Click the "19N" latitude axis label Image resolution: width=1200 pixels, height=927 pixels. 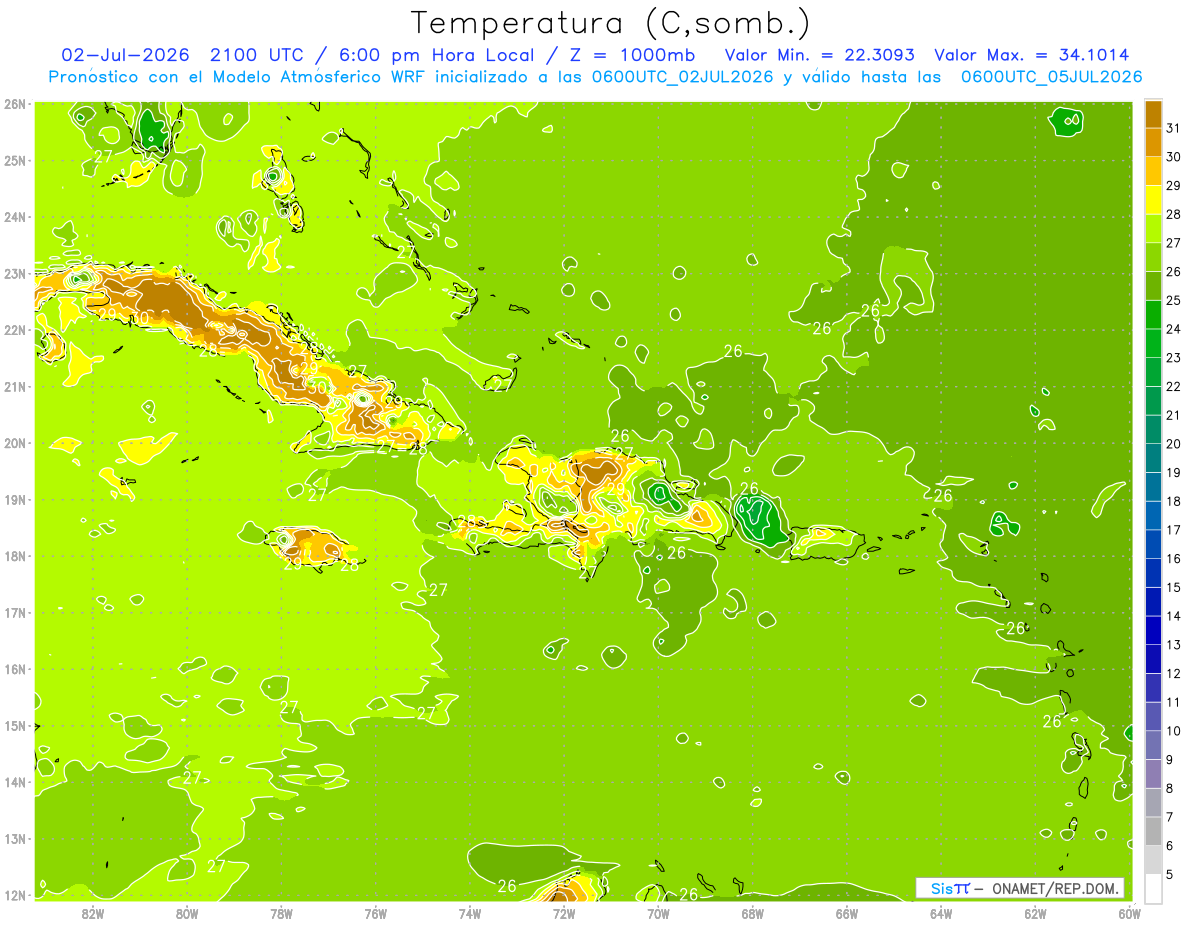(15, 499)
